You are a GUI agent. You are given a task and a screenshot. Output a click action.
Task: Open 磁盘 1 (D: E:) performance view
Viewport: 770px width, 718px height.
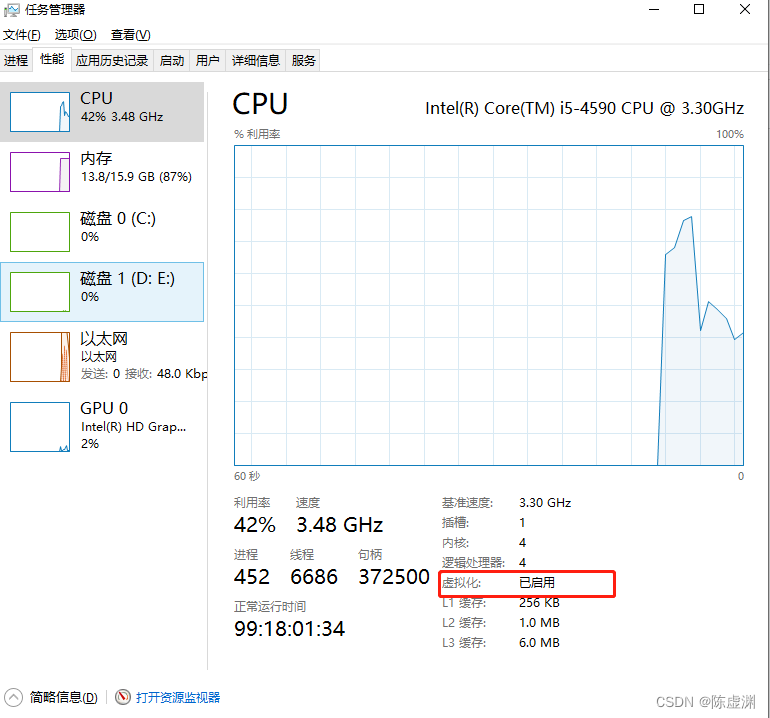(x=102, y=292)
